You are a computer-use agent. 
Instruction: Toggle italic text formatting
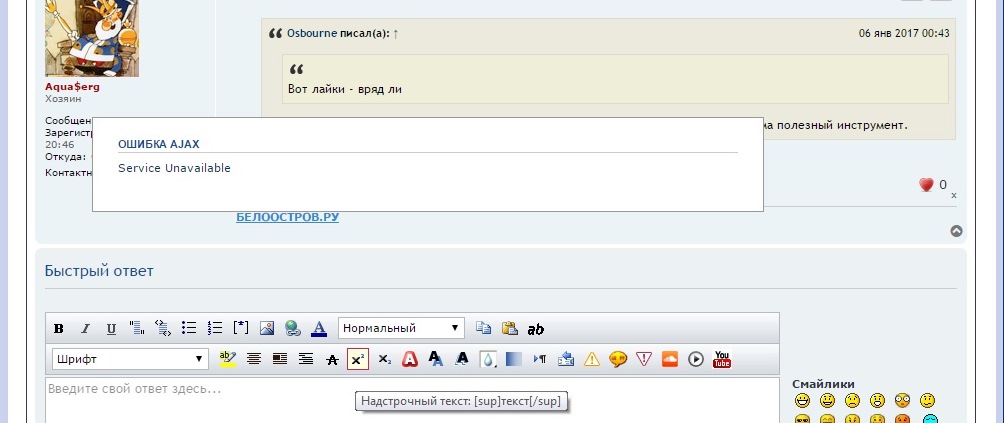[85, 328]
